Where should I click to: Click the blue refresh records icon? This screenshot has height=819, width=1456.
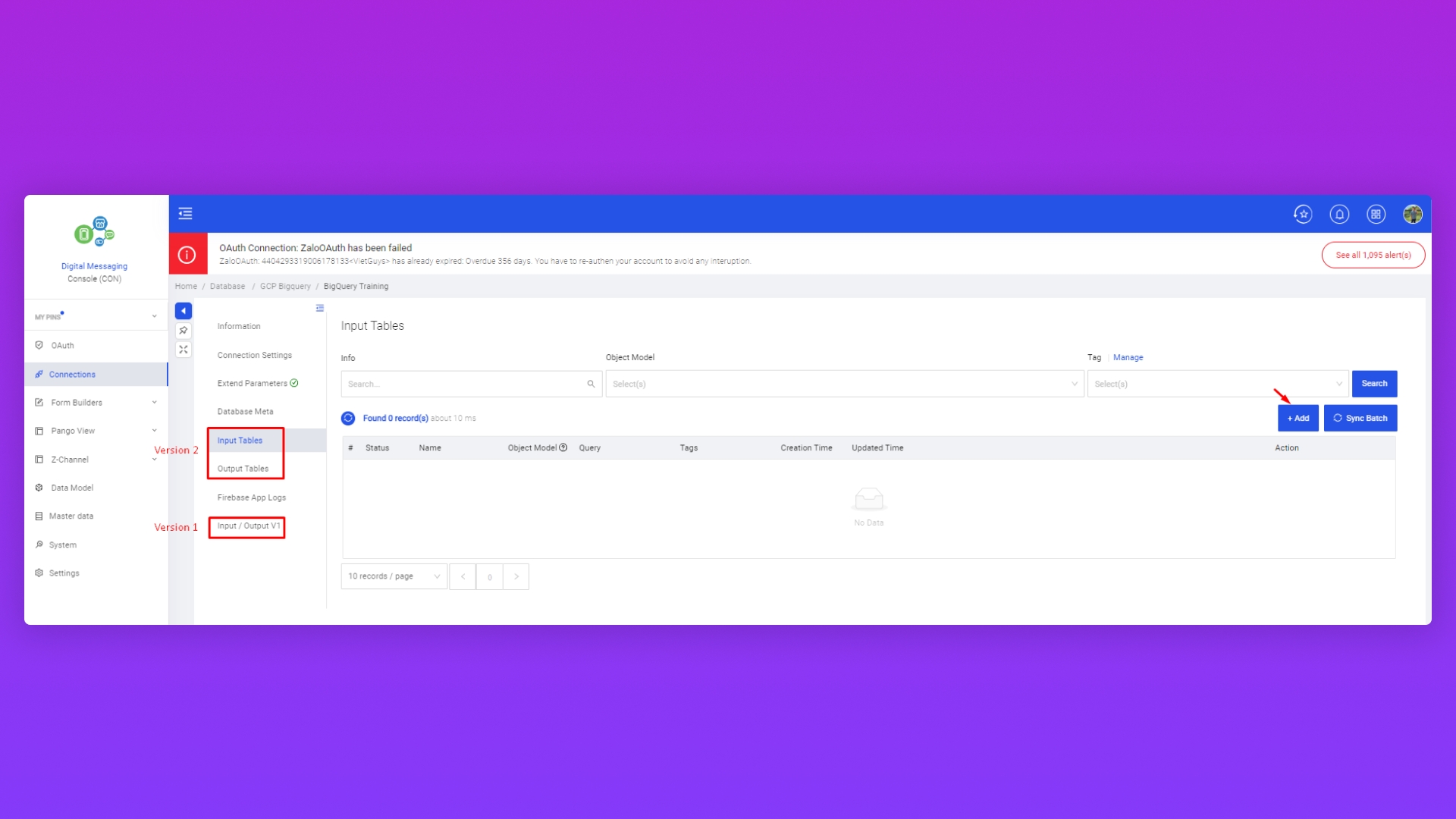pos(348,419)
